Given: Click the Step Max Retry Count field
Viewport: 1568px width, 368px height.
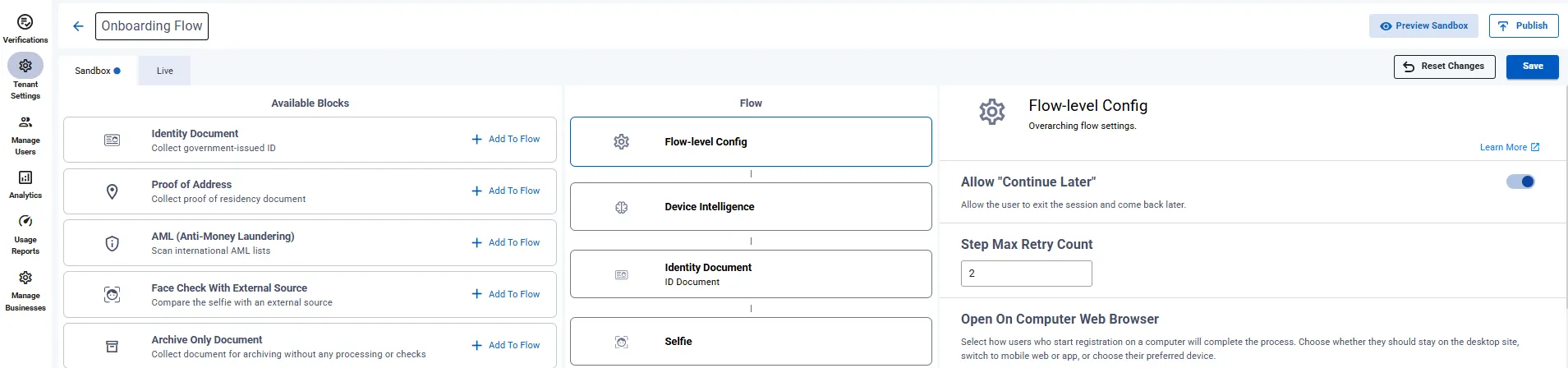Looking at the screenshot, I should 1026,274.
